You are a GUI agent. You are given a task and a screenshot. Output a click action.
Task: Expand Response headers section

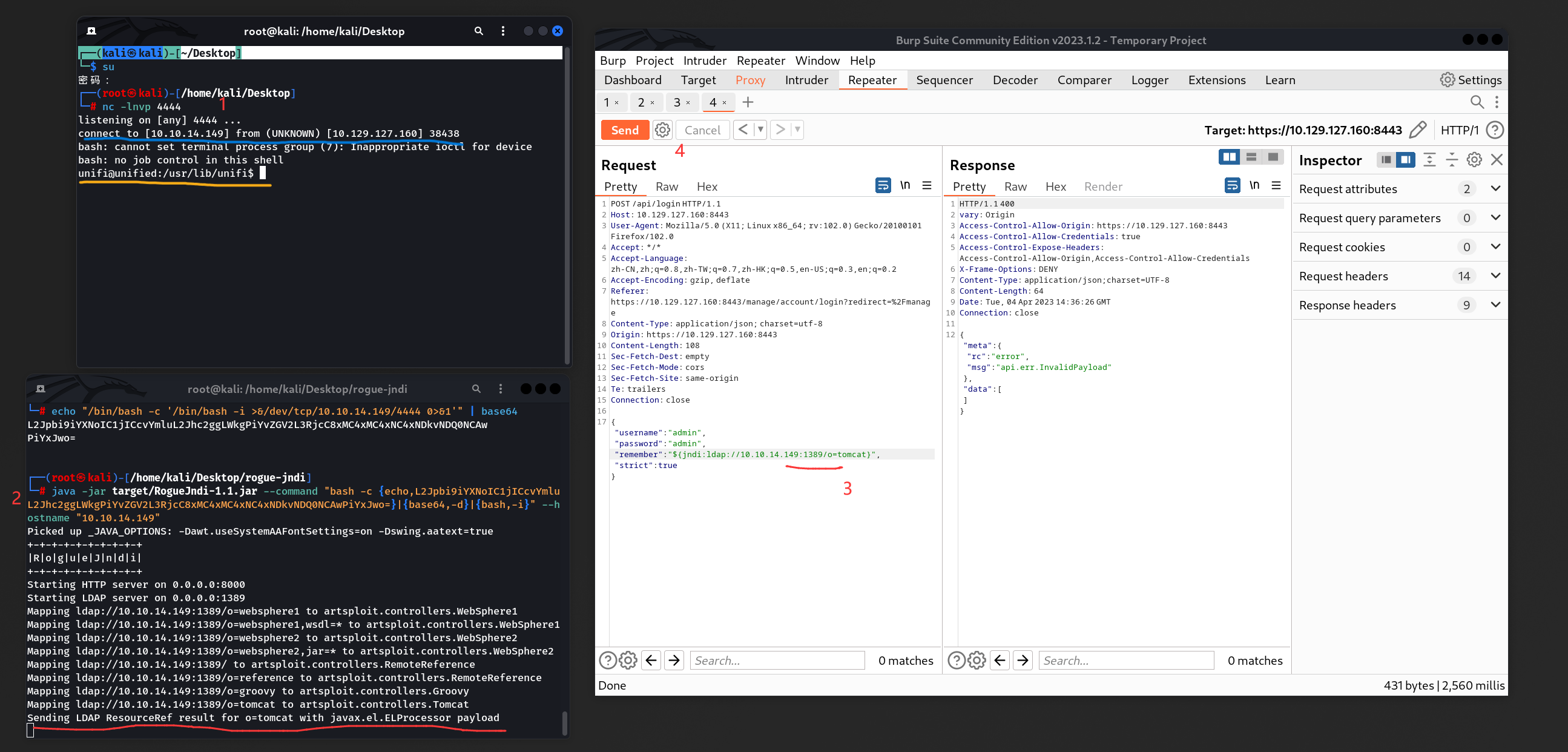1399,305
